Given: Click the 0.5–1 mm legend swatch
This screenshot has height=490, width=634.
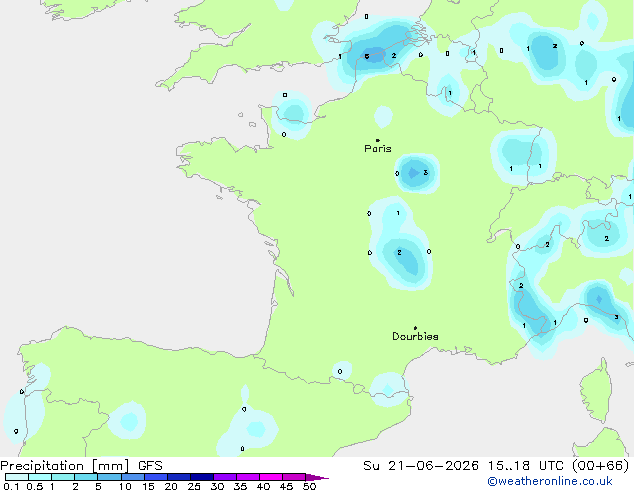Looking at the screenshot, I should (40, 477).
